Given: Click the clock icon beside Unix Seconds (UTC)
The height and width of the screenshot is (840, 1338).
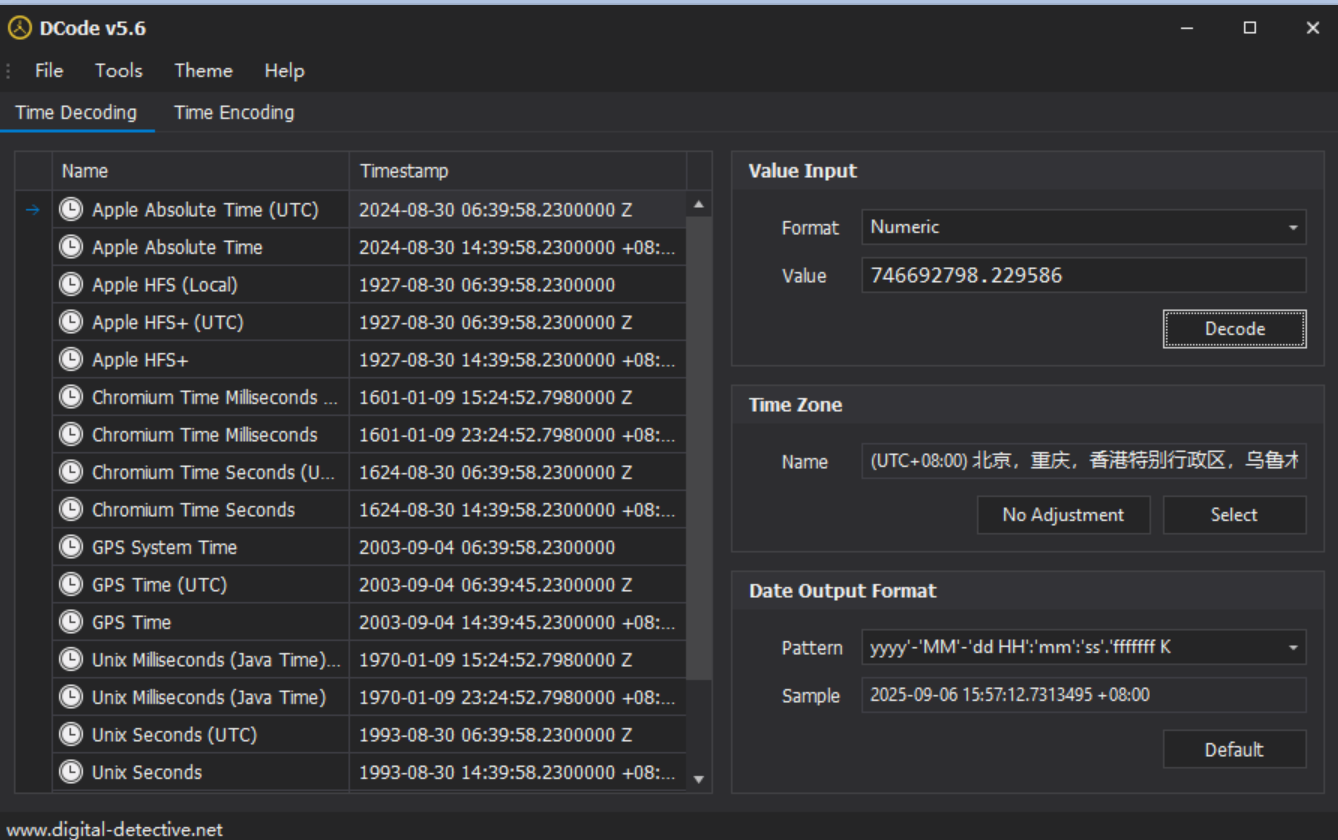Looking at the screenshot, I should pyautogui.click(x=70, y=735).
